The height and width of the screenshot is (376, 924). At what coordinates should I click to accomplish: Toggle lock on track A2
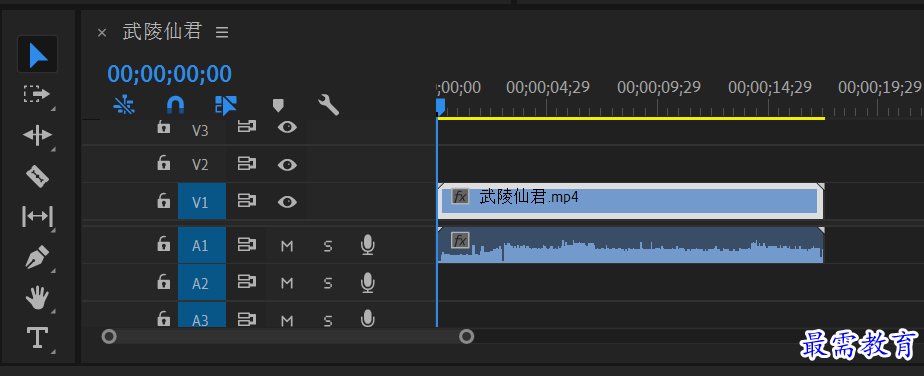coord(163,282)
